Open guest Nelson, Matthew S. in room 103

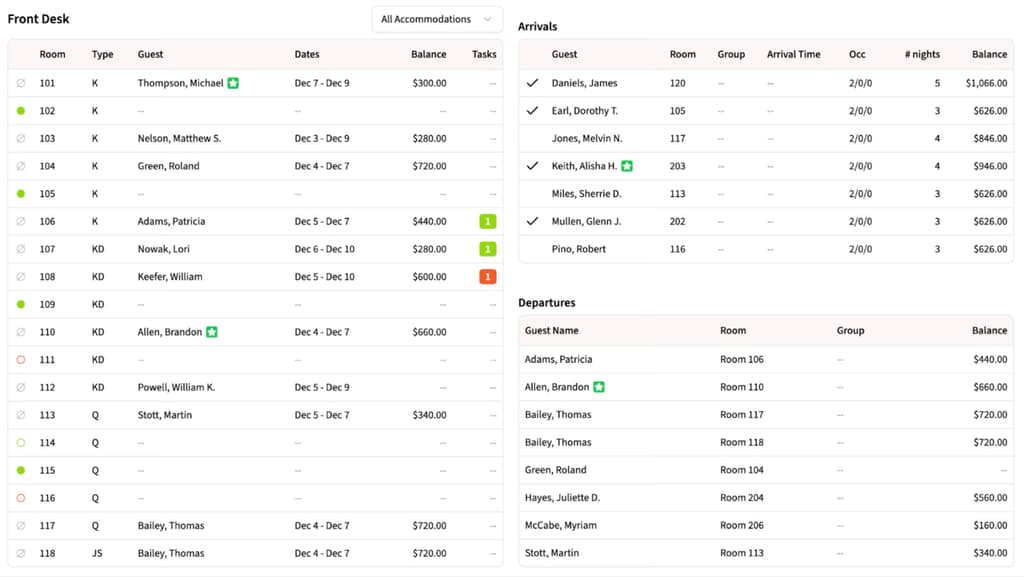[179, 138]
